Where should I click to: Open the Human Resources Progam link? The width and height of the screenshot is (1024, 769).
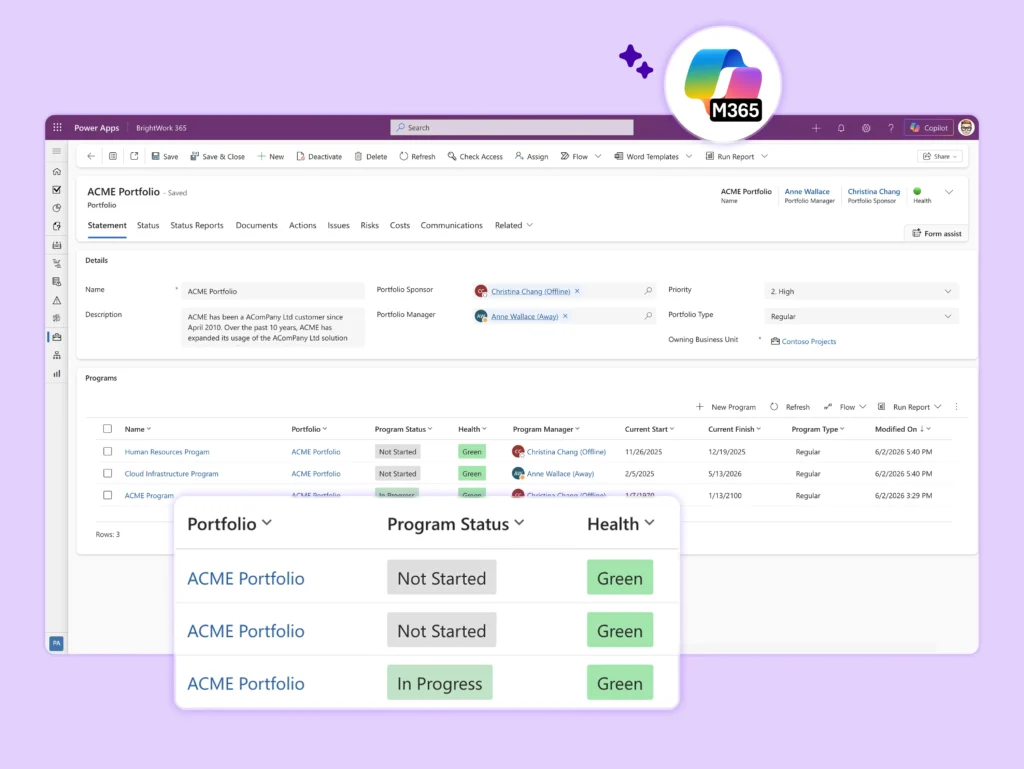[x=167, y=452]
